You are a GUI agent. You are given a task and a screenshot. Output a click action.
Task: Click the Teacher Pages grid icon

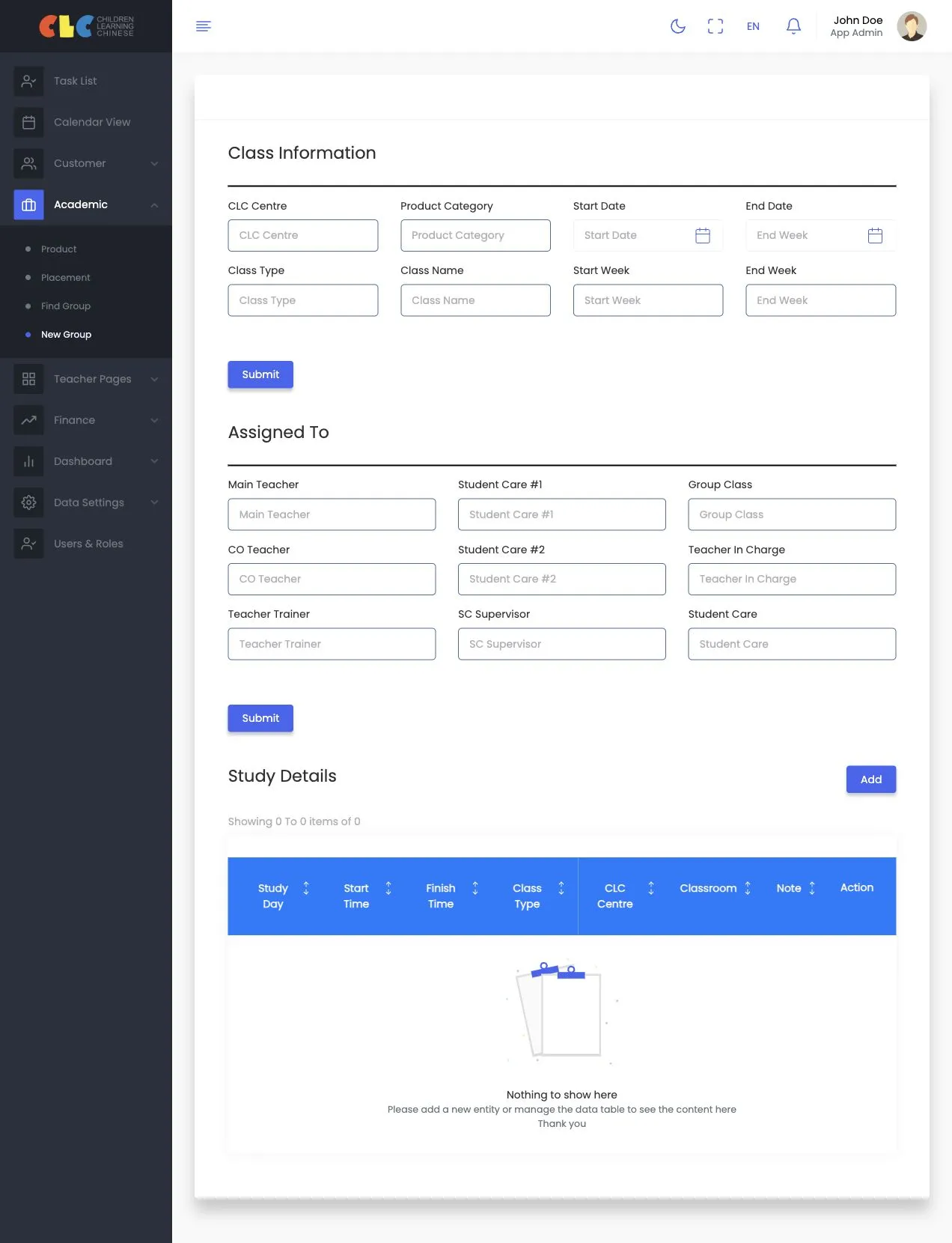[x=28, y=379]
